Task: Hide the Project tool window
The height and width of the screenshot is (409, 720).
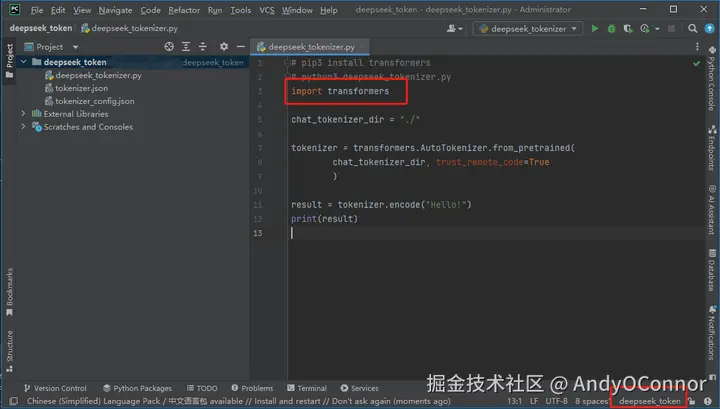Action: 241,46
